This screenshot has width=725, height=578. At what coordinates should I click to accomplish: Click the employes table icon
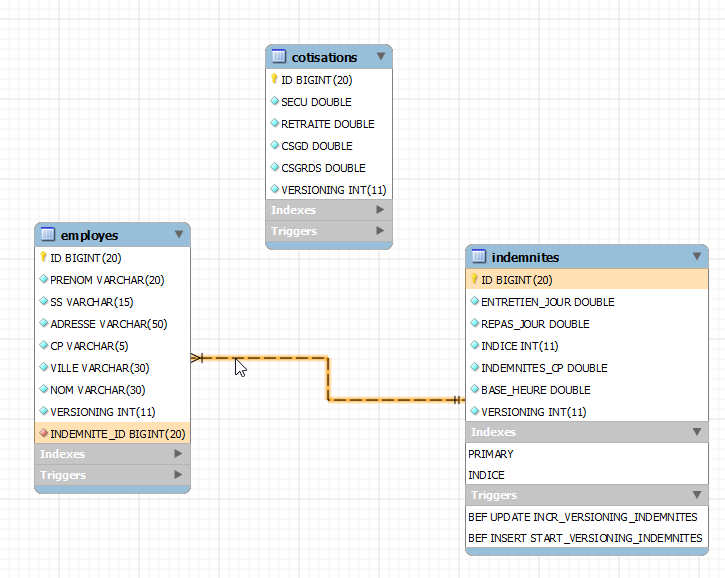pos(48,235)
